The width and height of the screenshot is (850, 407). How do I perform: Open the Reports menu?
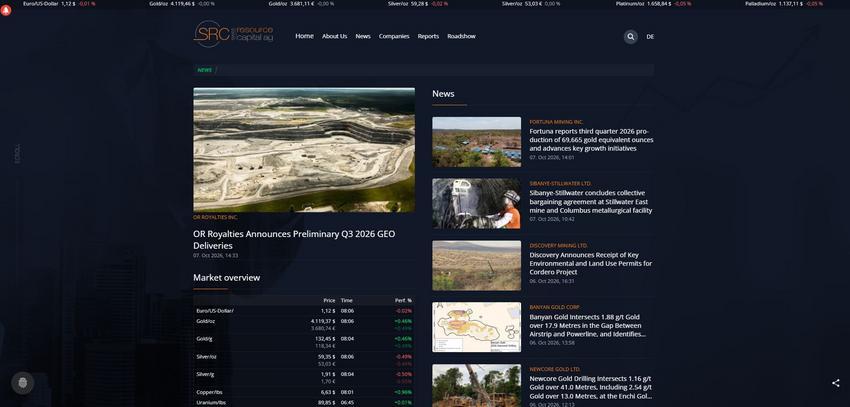pos(428,36)
